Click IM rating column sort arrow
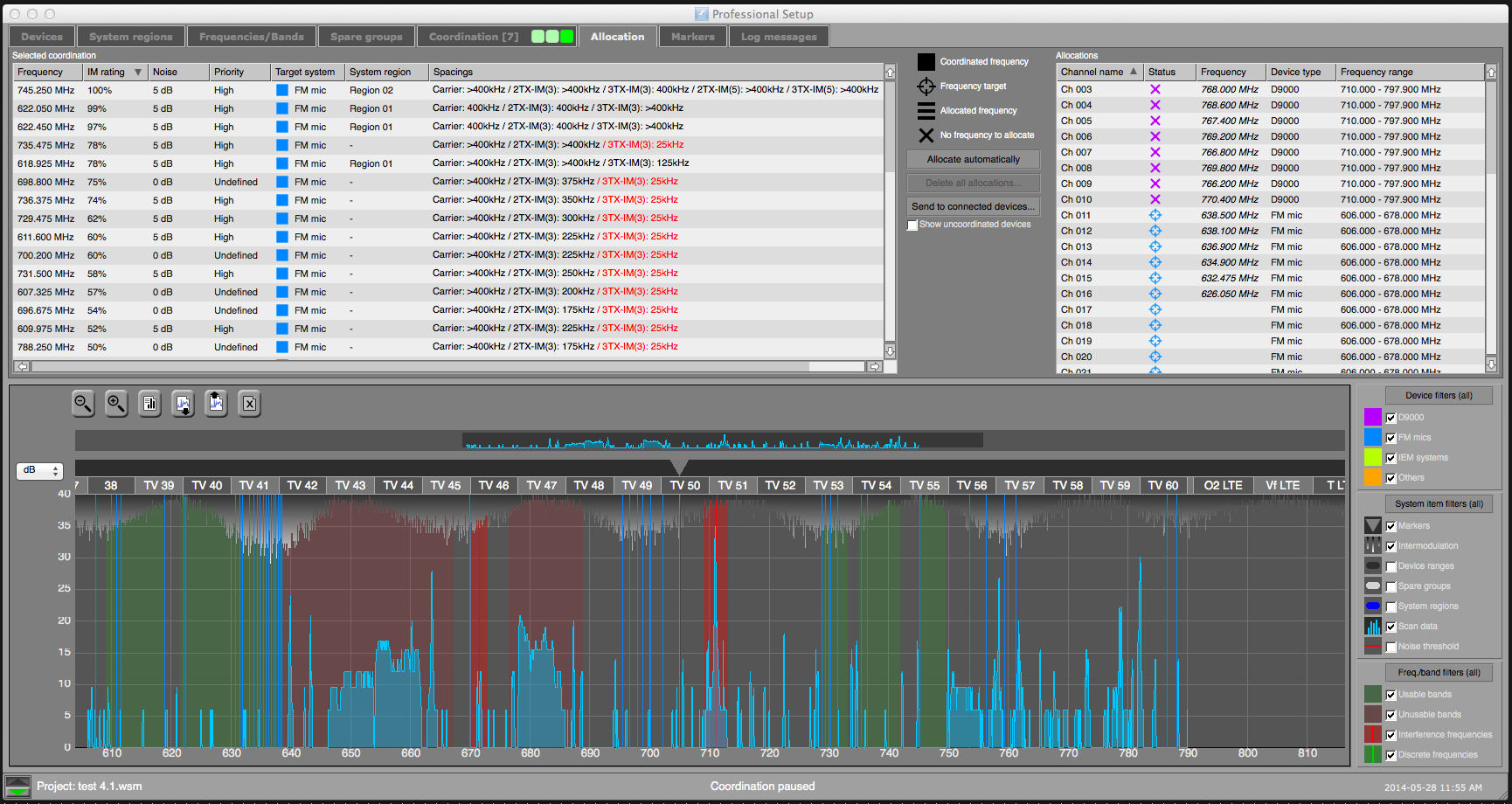Viewport: 1512px width, 804px height. coord(137,72)
